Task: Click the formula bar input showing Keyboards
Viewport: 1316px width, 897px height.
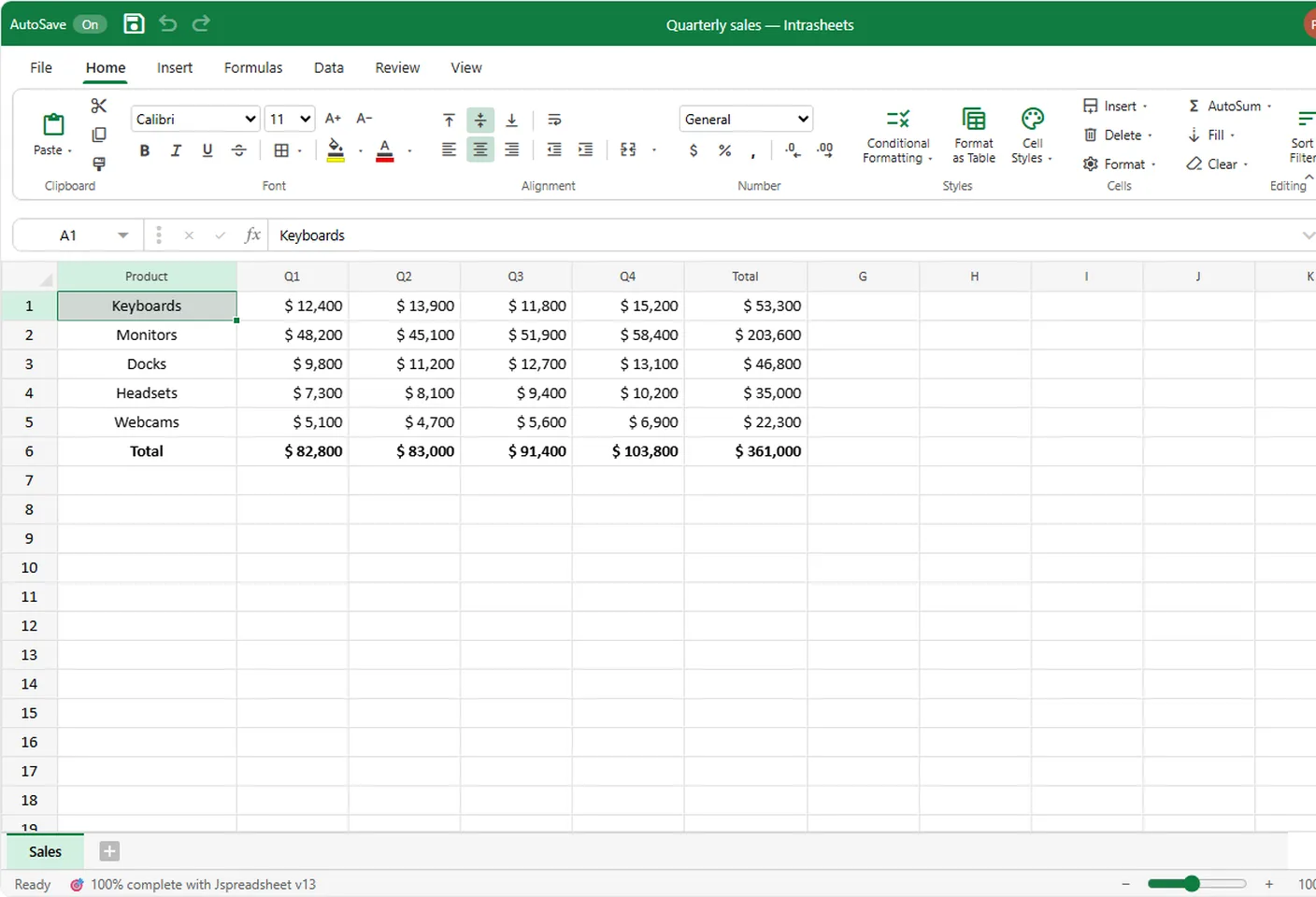Action: coord(785,235)
